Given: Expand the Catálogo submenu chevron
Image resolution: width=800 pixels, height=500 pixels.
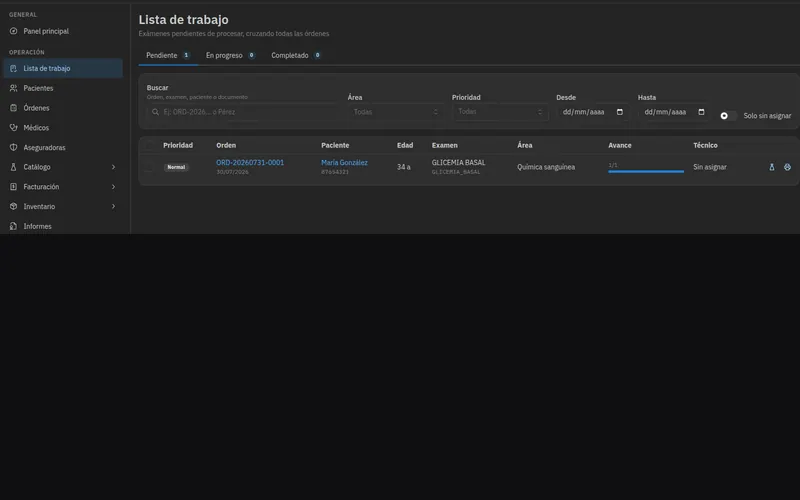Looking at the screenshot, I should pyautogui.click(x=113, y=167).
